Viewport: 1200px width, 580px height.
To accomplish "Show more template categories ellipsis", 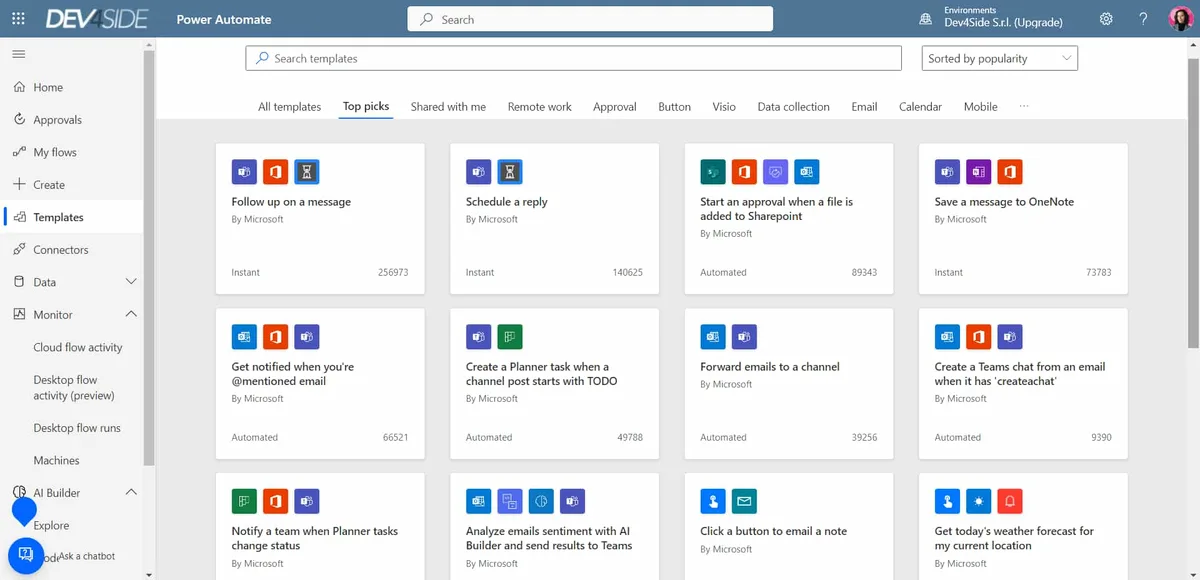I will (x=1024, y=106).
